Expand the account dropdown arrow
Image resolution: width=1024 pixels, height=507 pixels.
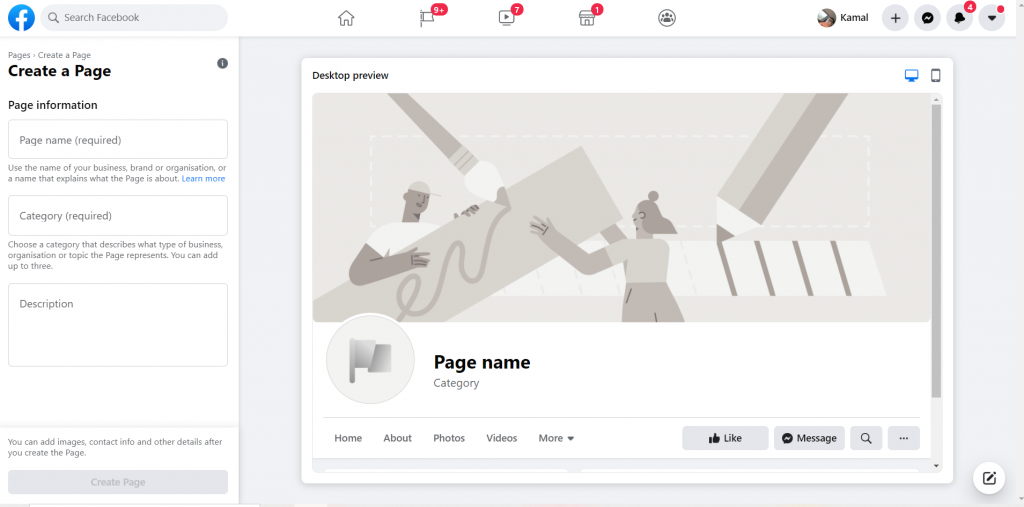[x=991, y=18]
